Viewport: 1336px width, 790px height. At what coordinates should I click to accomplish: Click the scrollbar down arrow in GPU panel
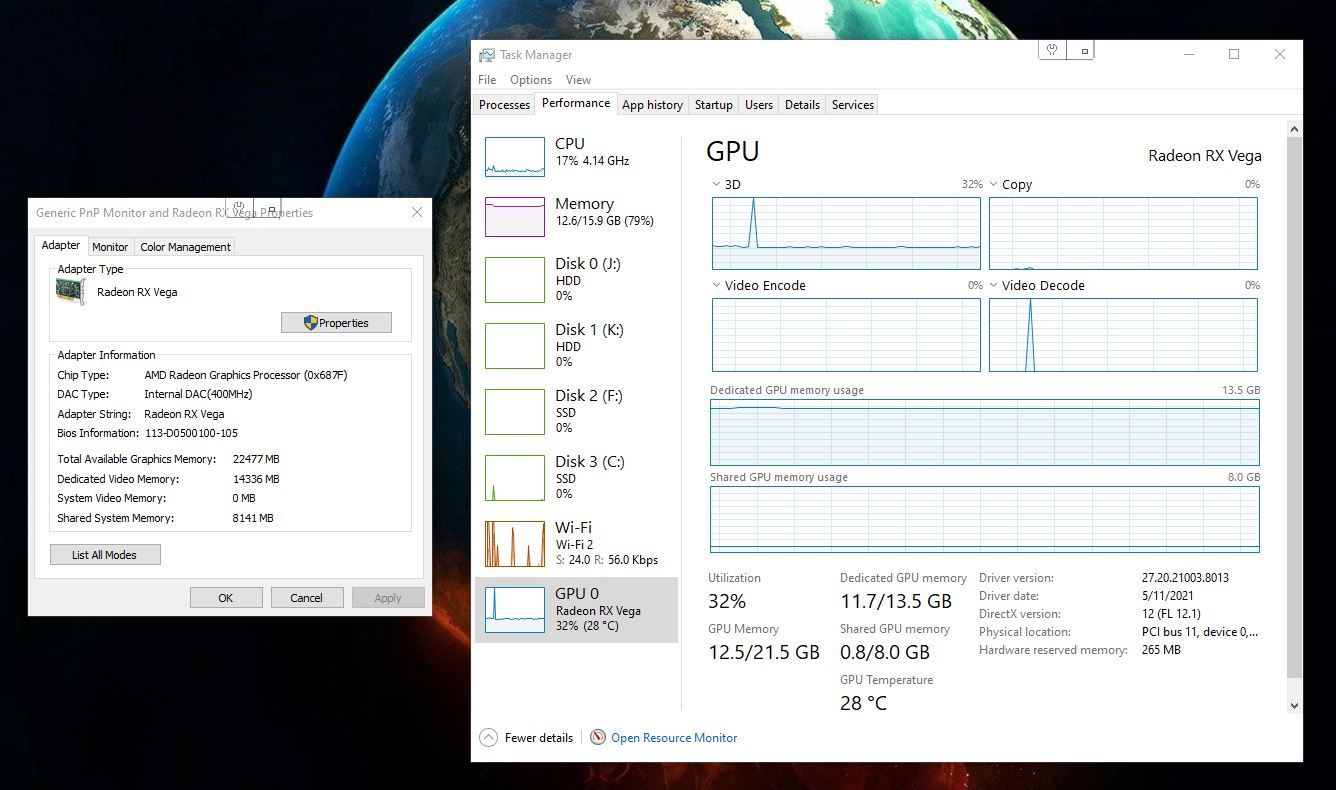(x=1294, y=705)
